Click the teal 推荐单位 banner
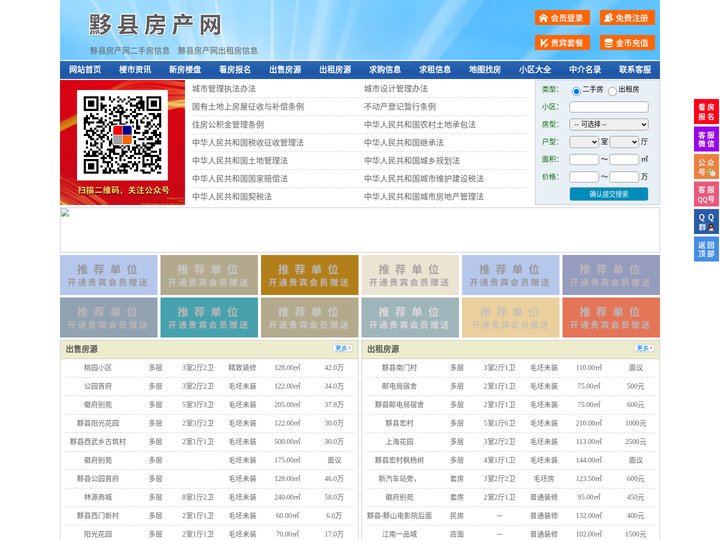The width and height of the screenshot is (720, 540). point(209,318)
